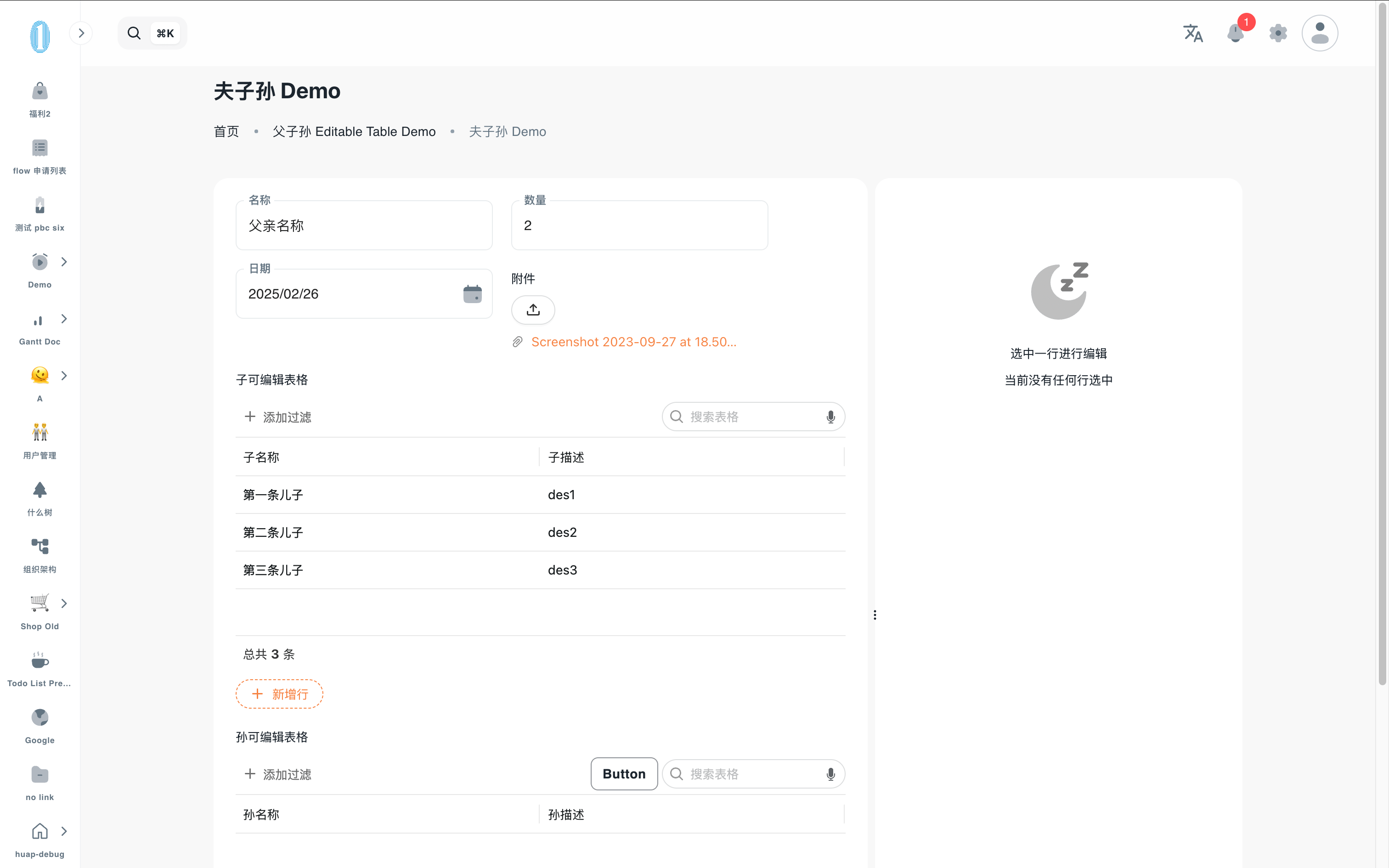
Task: Select the Gantt Doc sidebar item
Action: [40, 328]
